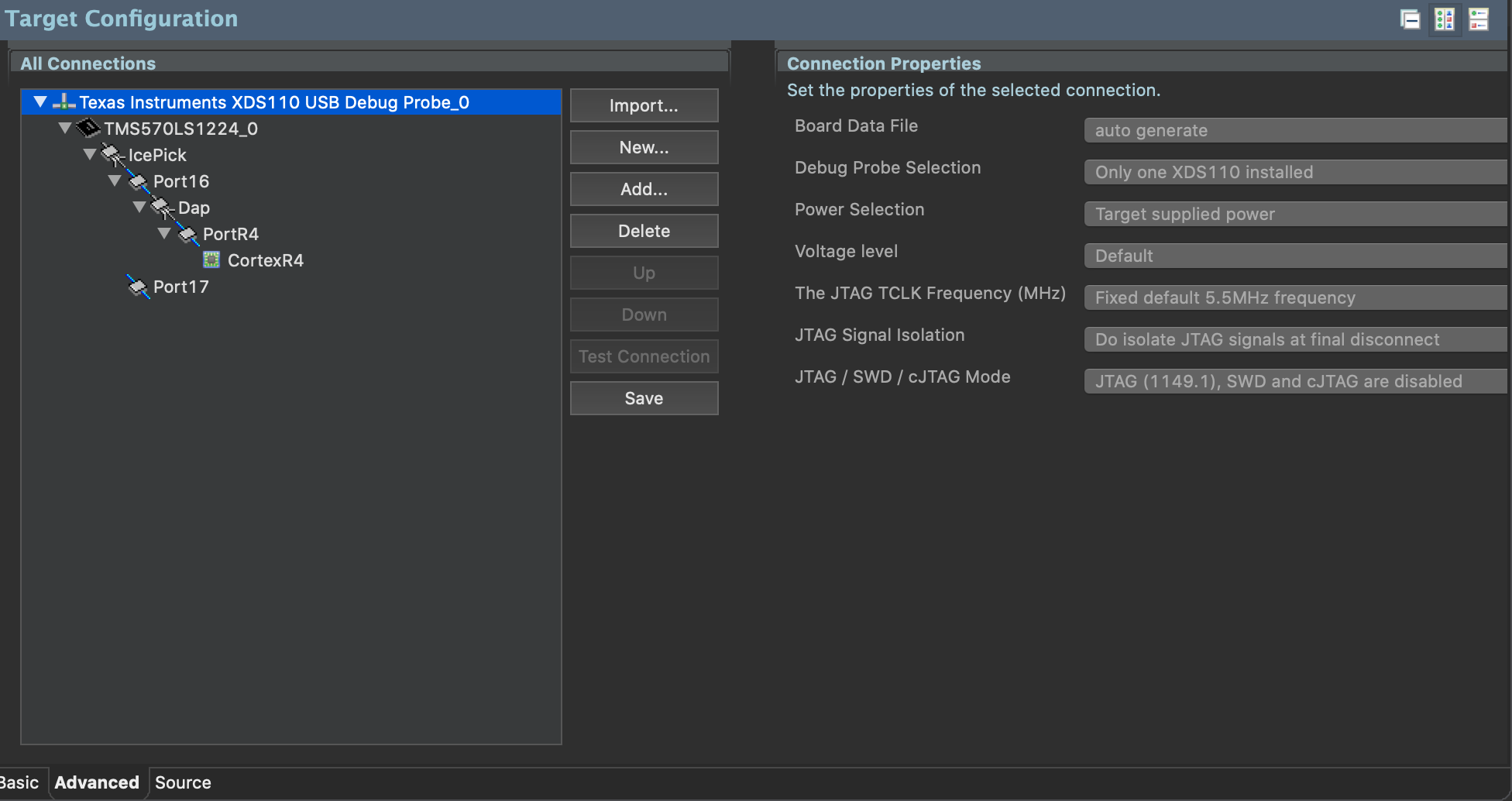Click the port icon beside Port16

pyautogui.click(x=138, y=181)
